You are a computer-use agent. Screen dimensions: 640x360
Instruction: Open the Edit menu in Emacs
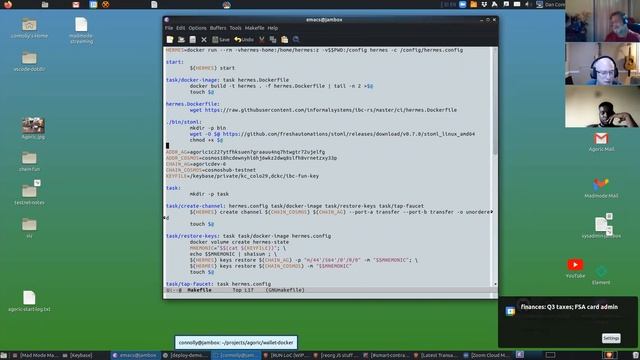(181, 28)
